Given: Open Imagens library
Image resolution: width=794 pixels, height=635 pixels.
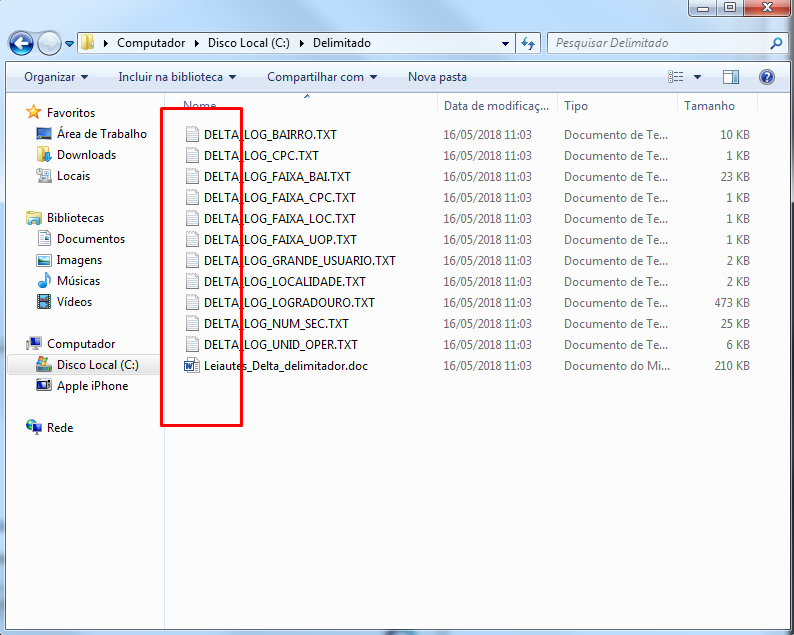Looking at the screenshot, I should click(79, 260).
